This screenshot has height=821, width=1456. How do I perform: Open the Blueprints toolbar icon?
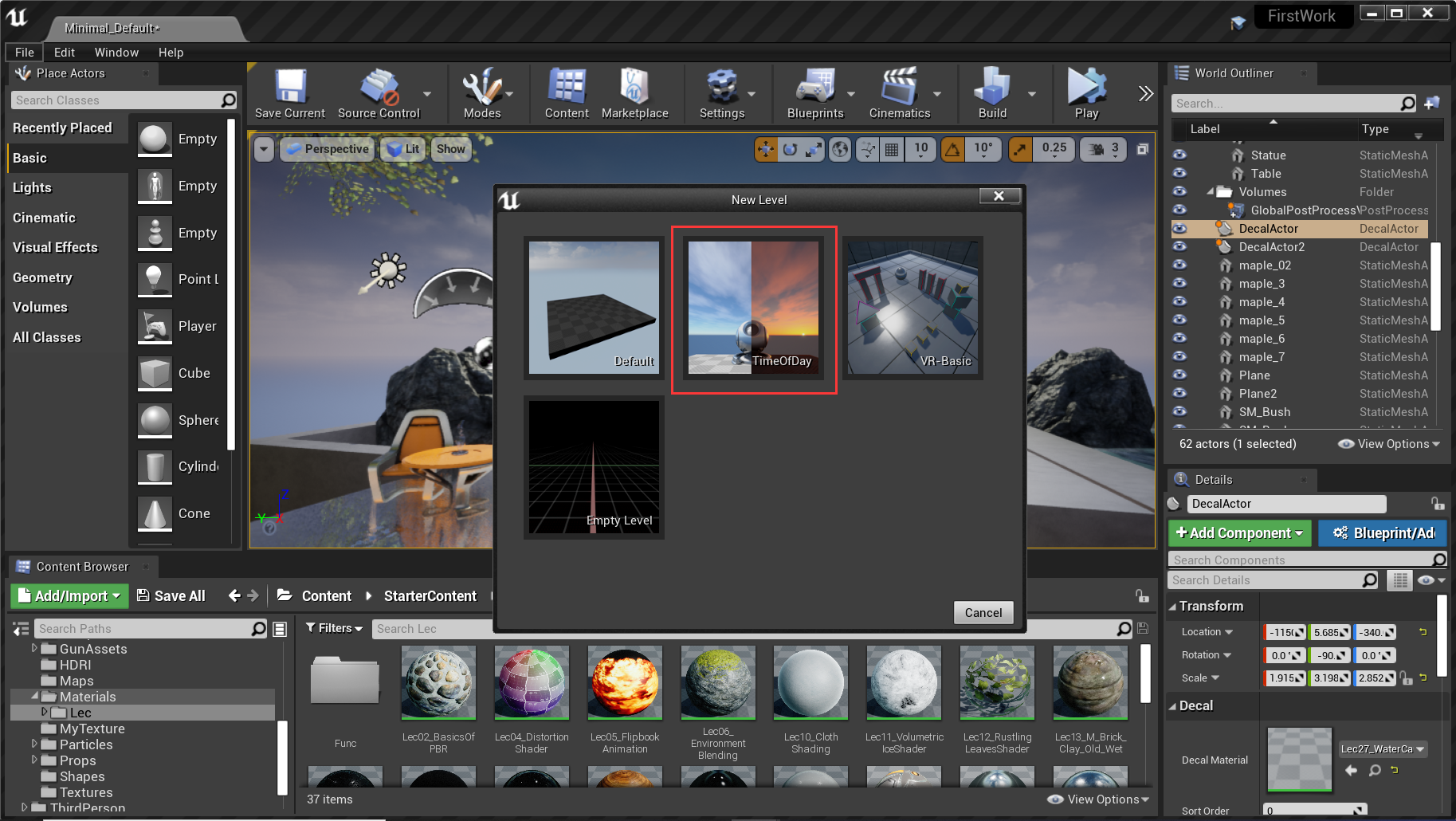(815, 86)
